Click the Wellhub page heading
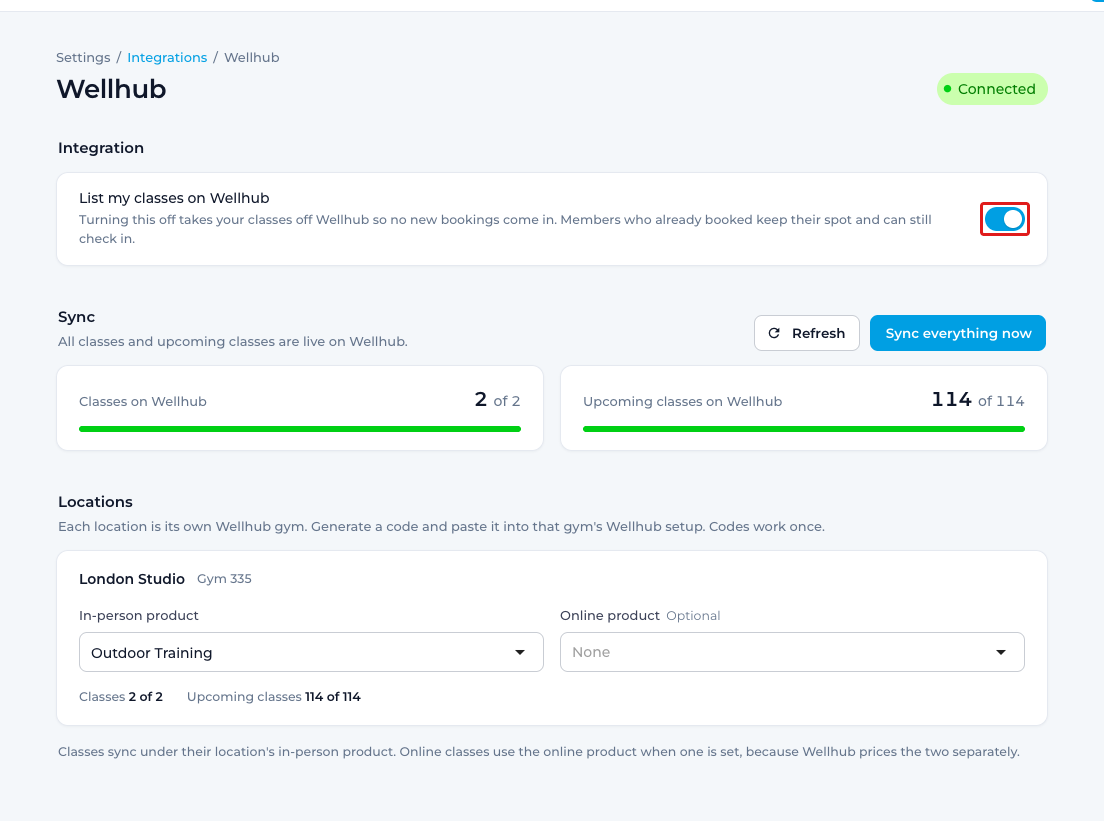This screenshot has height=821, width=1104. pos(111,89)
